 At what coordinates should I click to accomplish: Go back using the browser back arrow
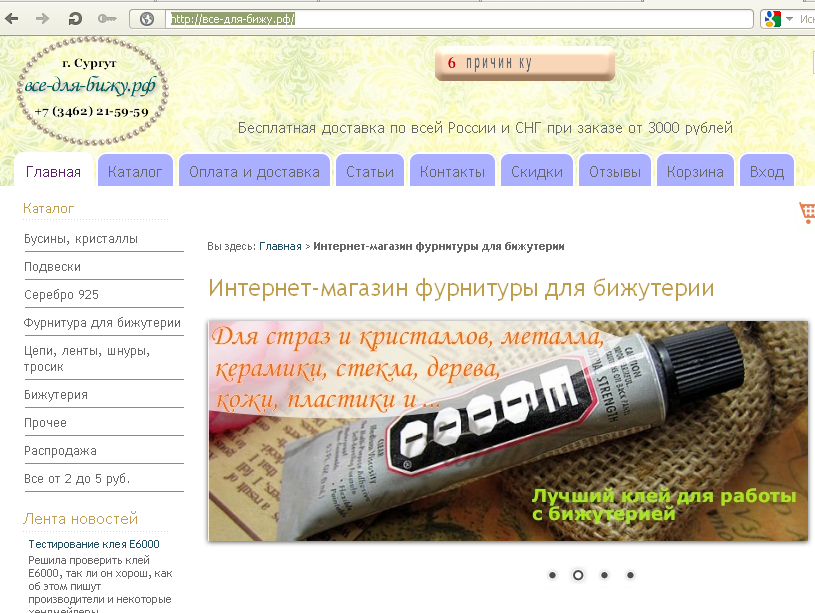point(11,19)
